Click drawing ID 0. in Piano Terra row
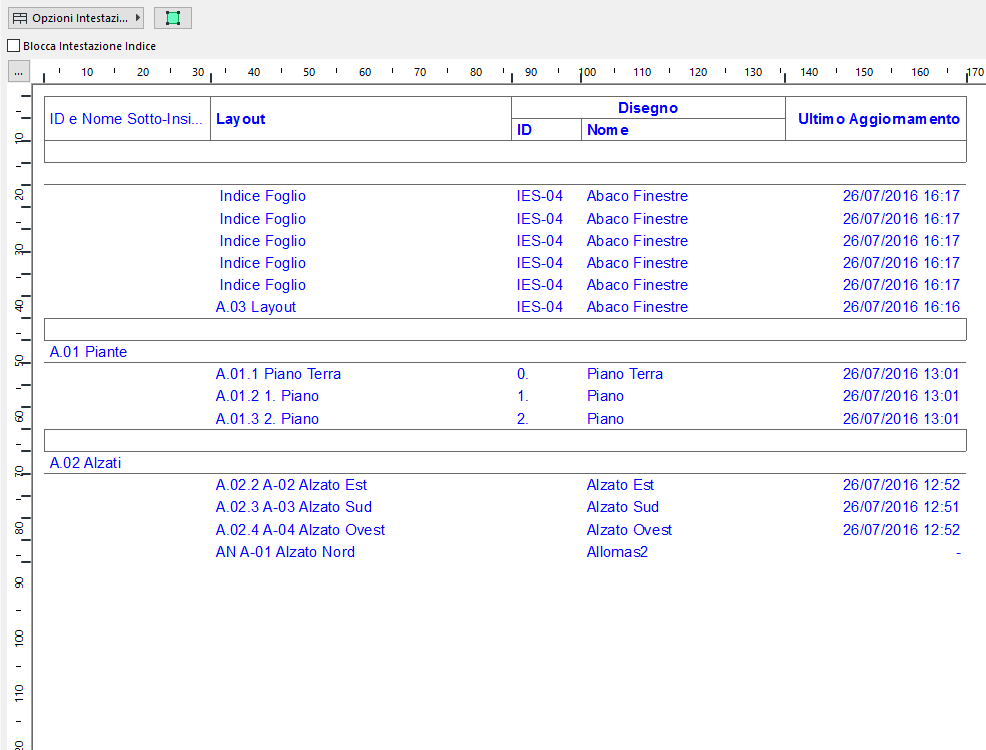The width and height of the screenshot is (986, 750). click(523, 374)
